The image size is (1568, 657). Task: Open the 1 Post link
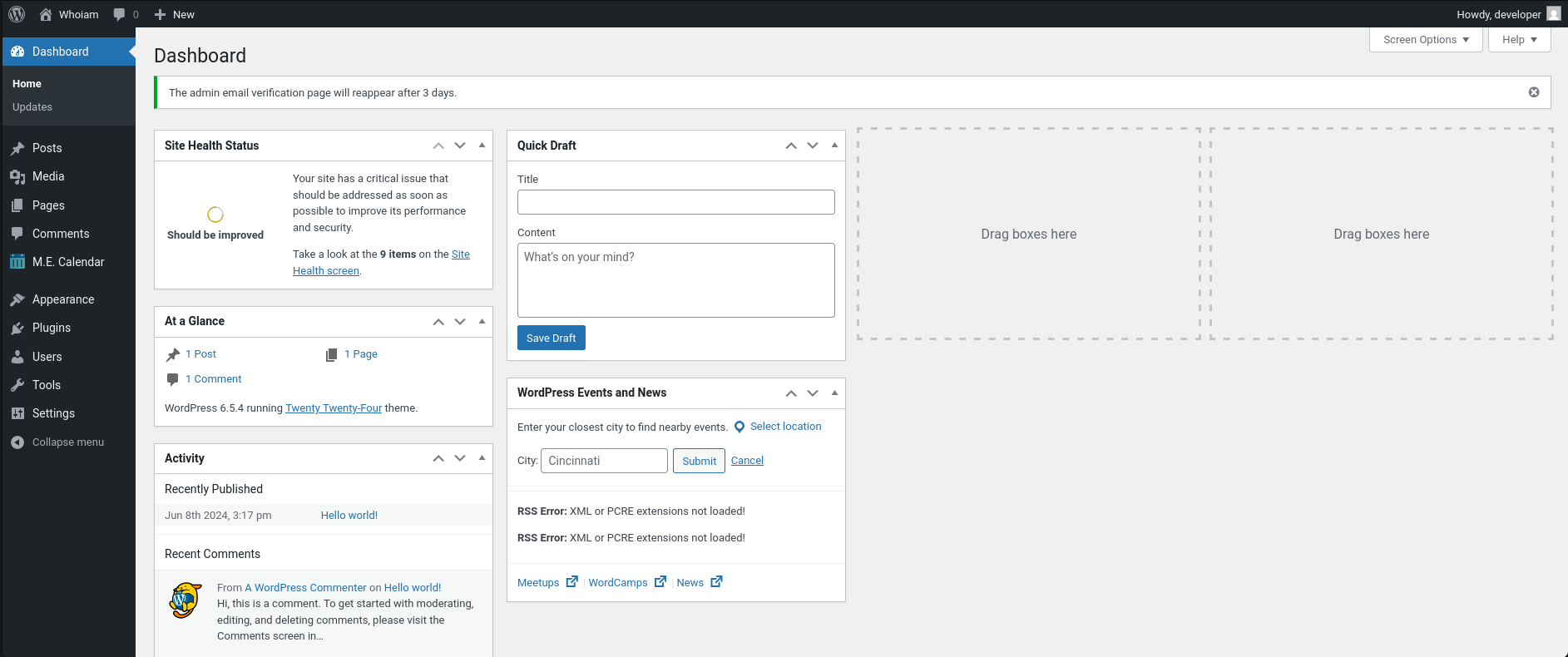[200, 354]
